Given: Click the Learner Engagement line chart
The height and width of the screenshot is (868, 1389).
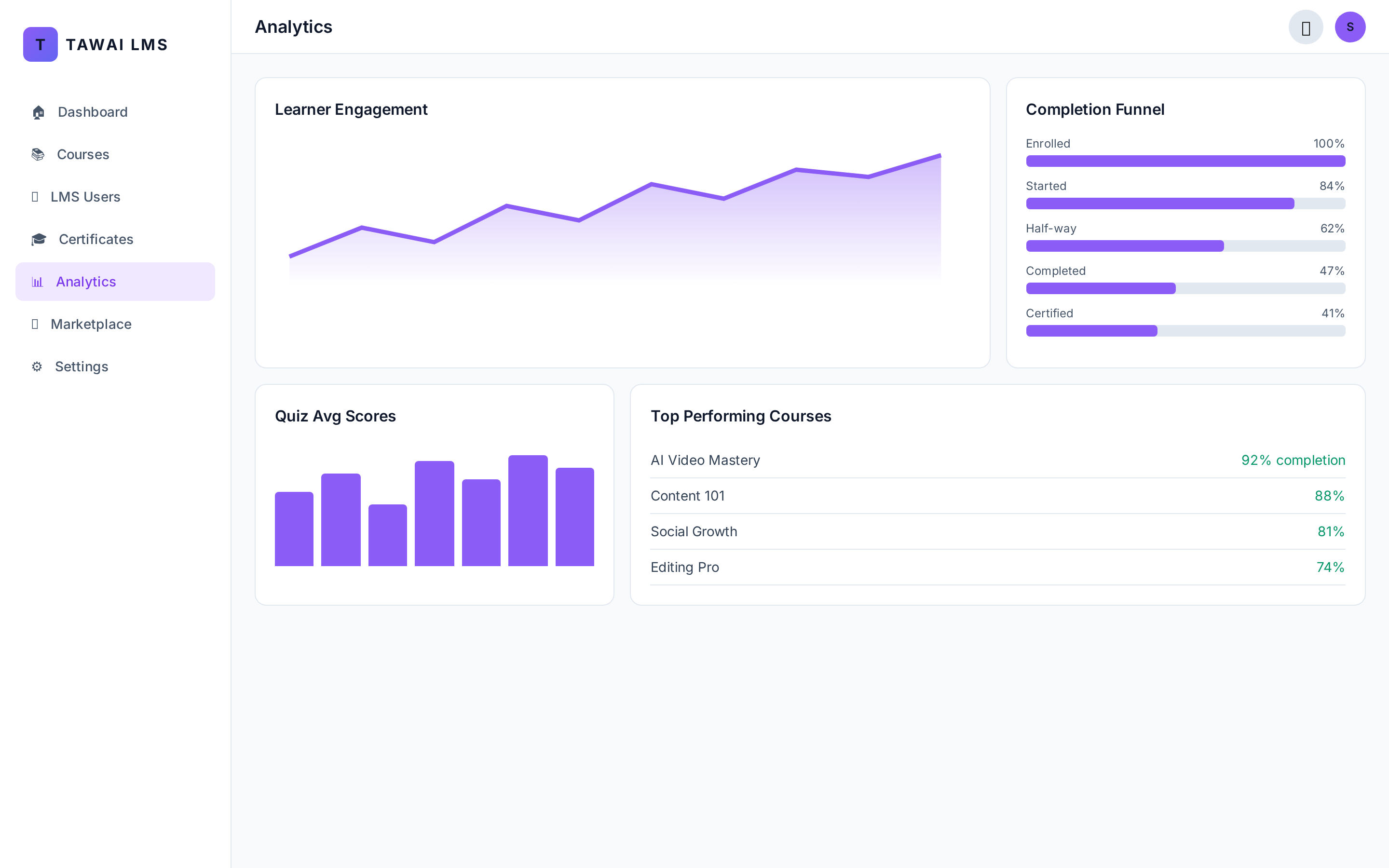Looking at the screenshot, I should coord(615,218).
